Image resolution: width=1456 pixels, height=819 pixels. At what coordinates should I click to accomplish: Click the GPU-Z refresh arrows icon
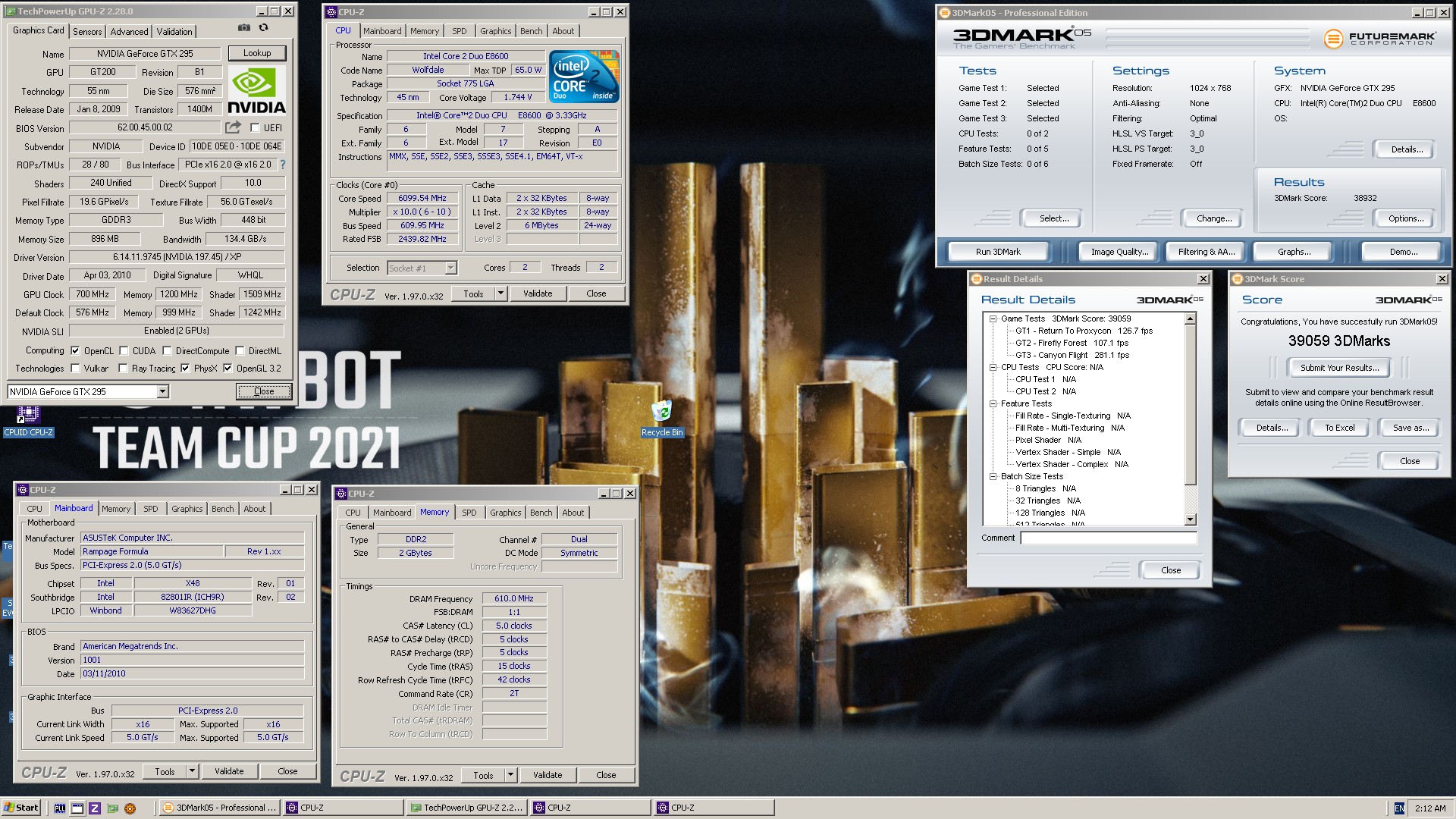tap(263, 28)
